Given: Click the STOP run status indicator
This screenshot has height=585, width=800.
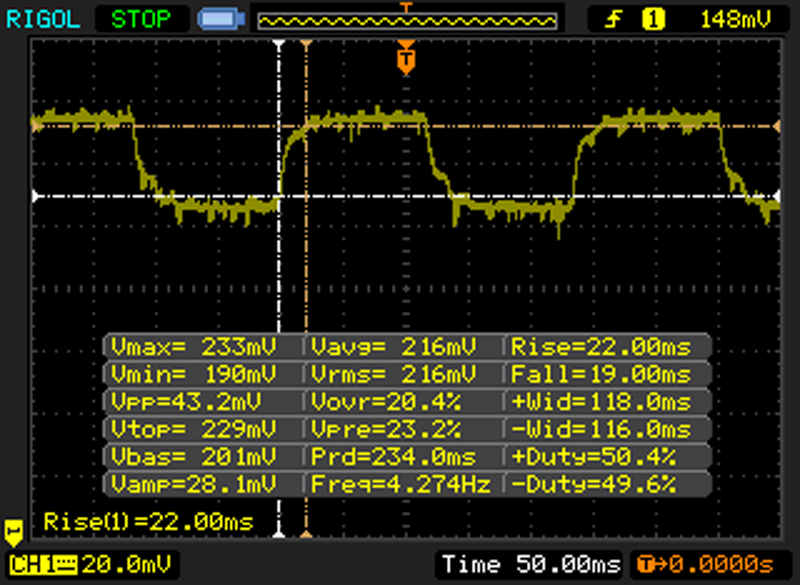Looking at the screenshot, I should (141, 19).
